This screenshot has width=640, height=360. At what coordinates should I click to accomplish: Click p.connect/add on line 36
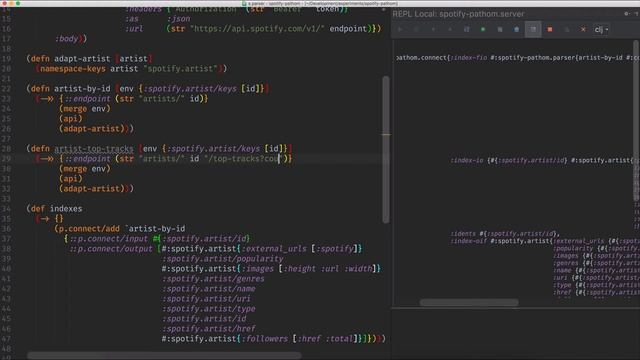coord(89,229)
